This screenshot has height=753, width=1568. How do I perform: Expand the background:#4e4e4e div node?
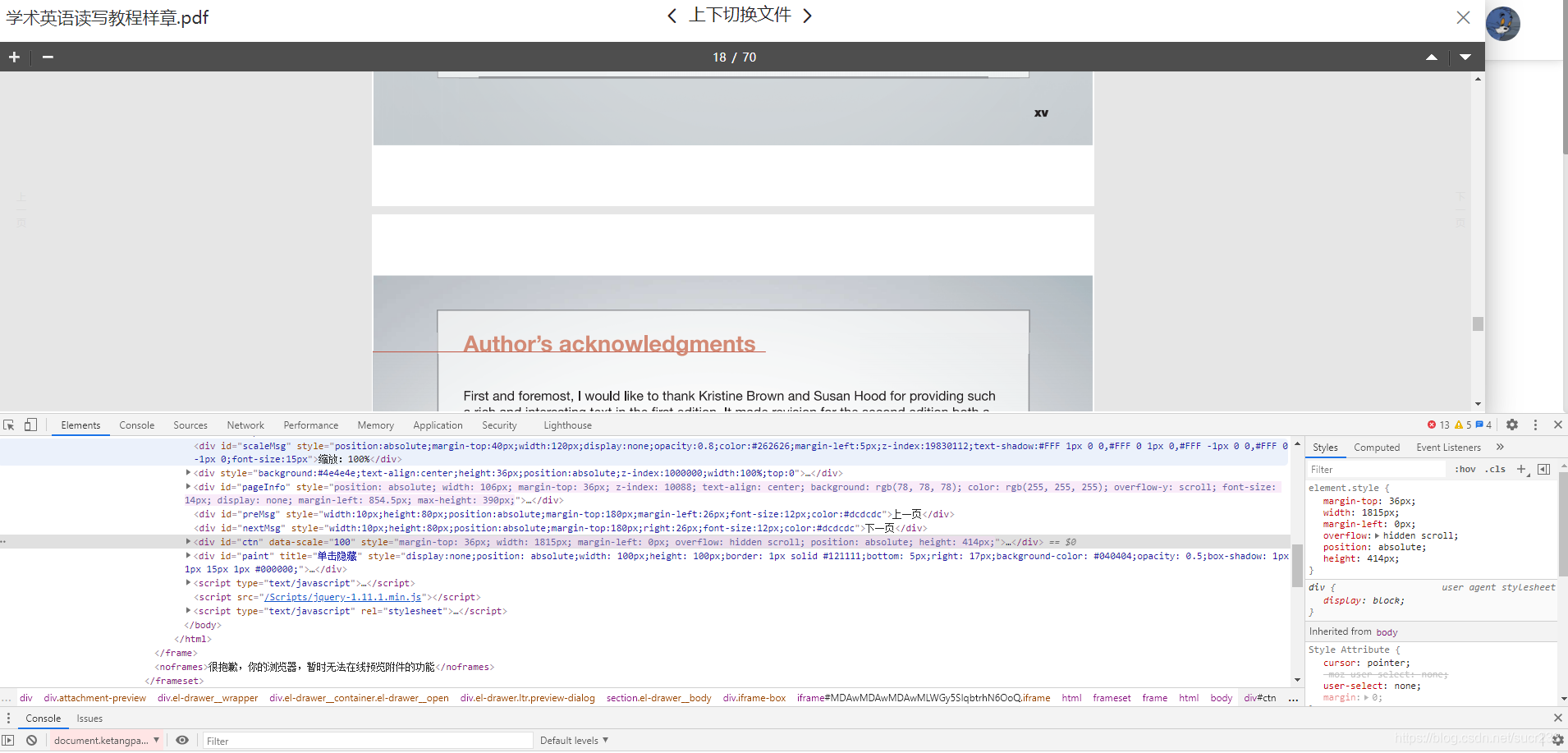point(188,472)
